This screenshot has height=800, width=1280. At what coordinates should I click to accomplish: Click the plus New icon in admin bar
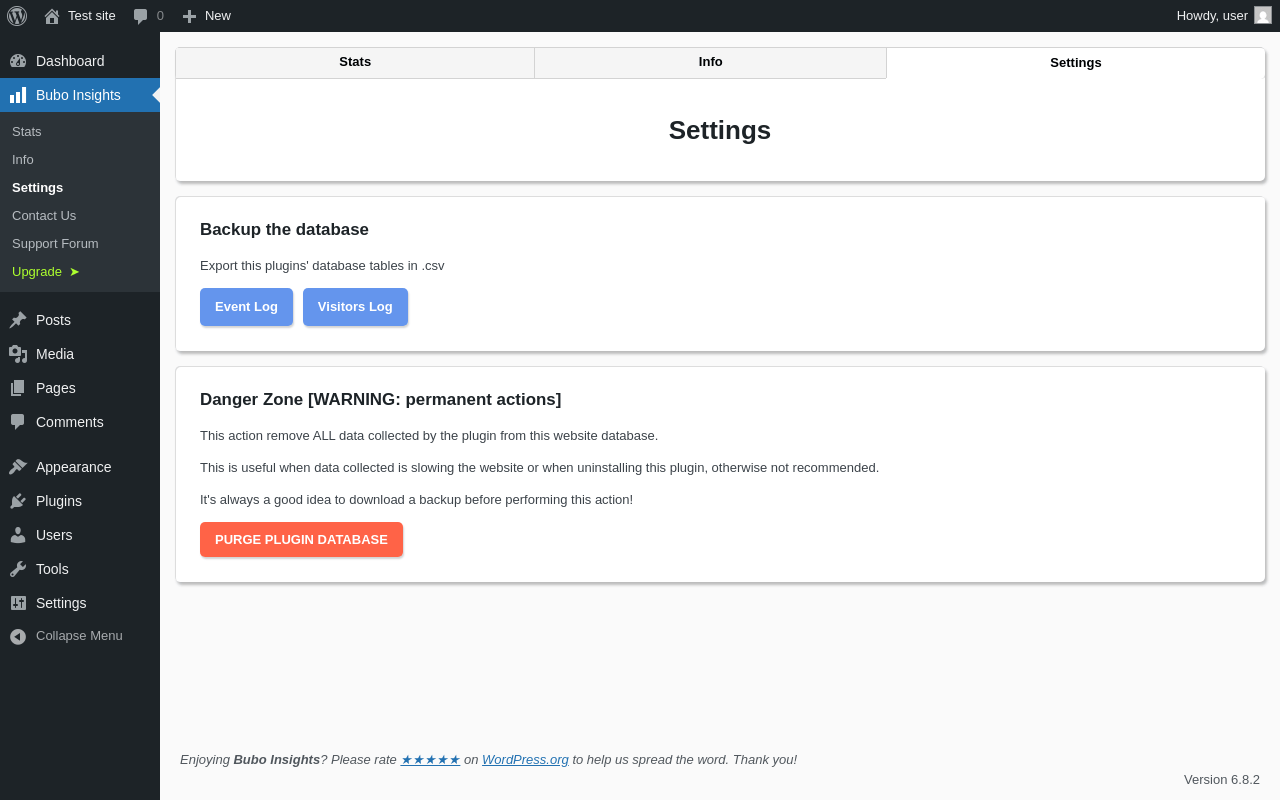[x=189, y=16]
